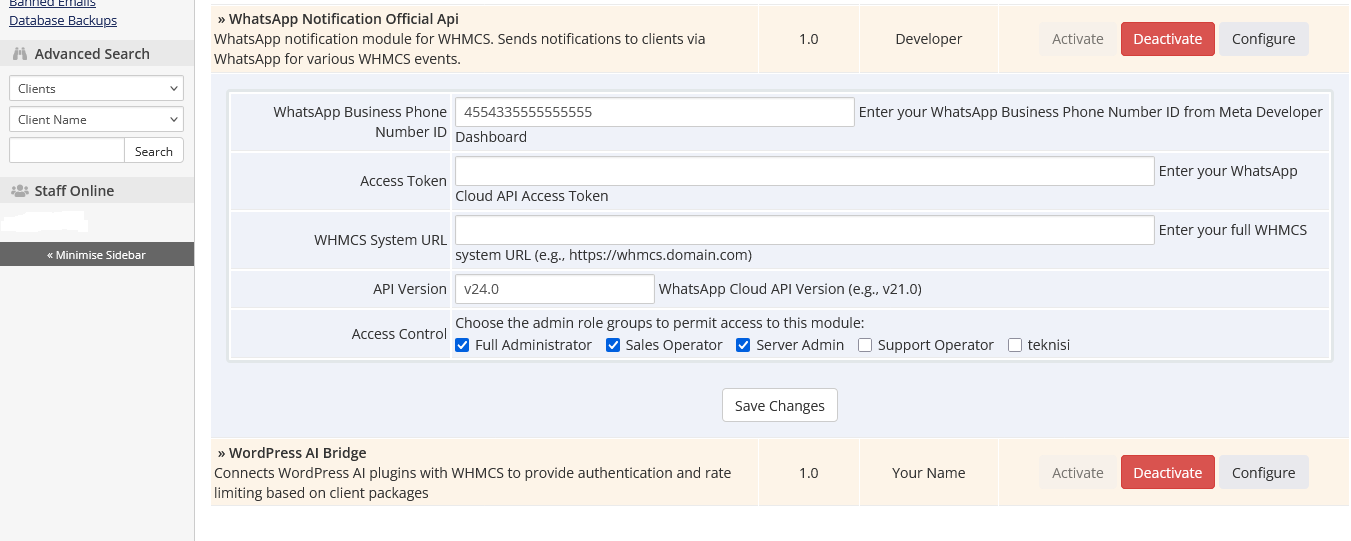
Task: Click the Your Name author text
Action: click(x=929, y=473)
